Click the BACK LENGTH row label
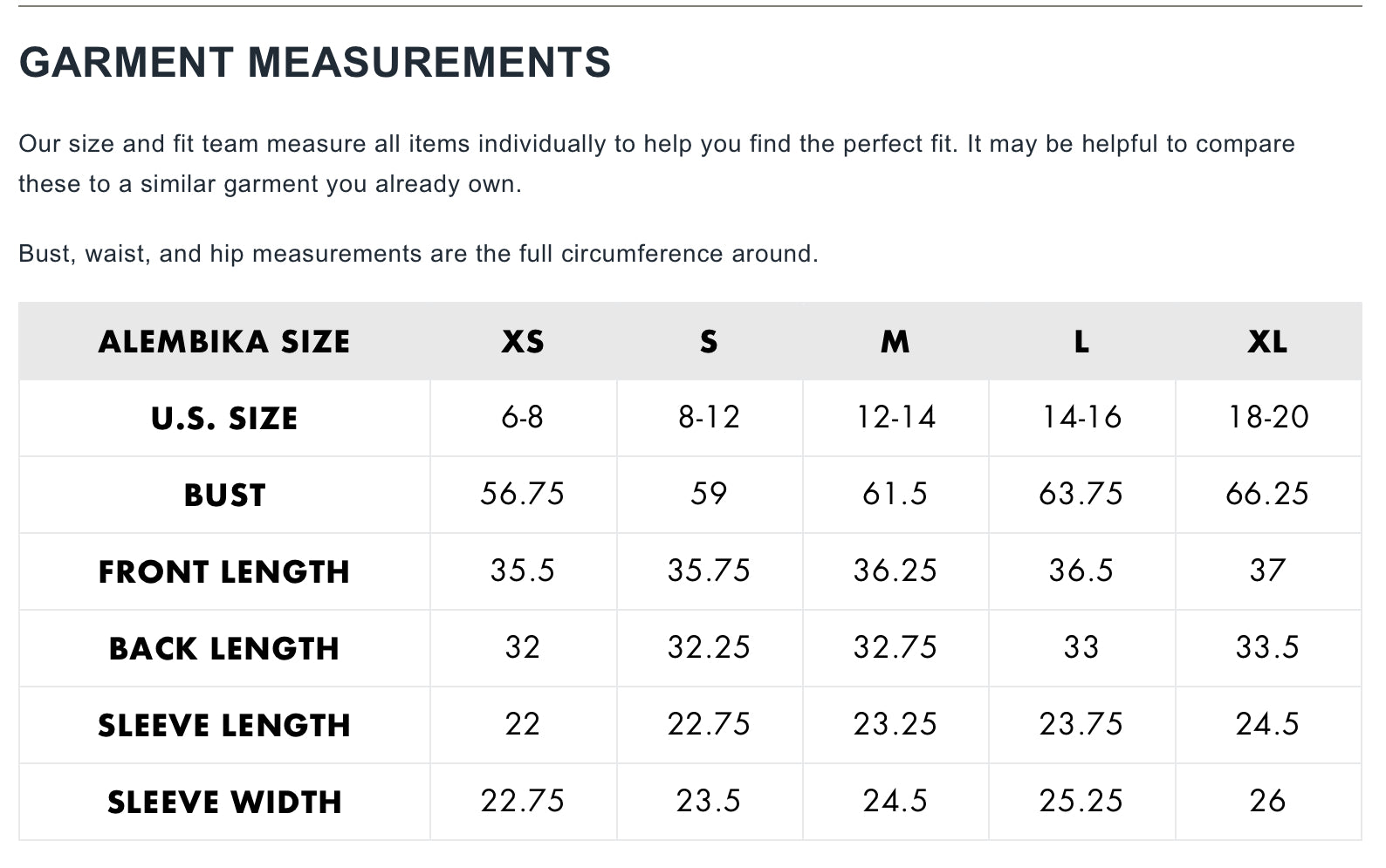This screenshot has width=1386, height=868. [x=224, y=649]
